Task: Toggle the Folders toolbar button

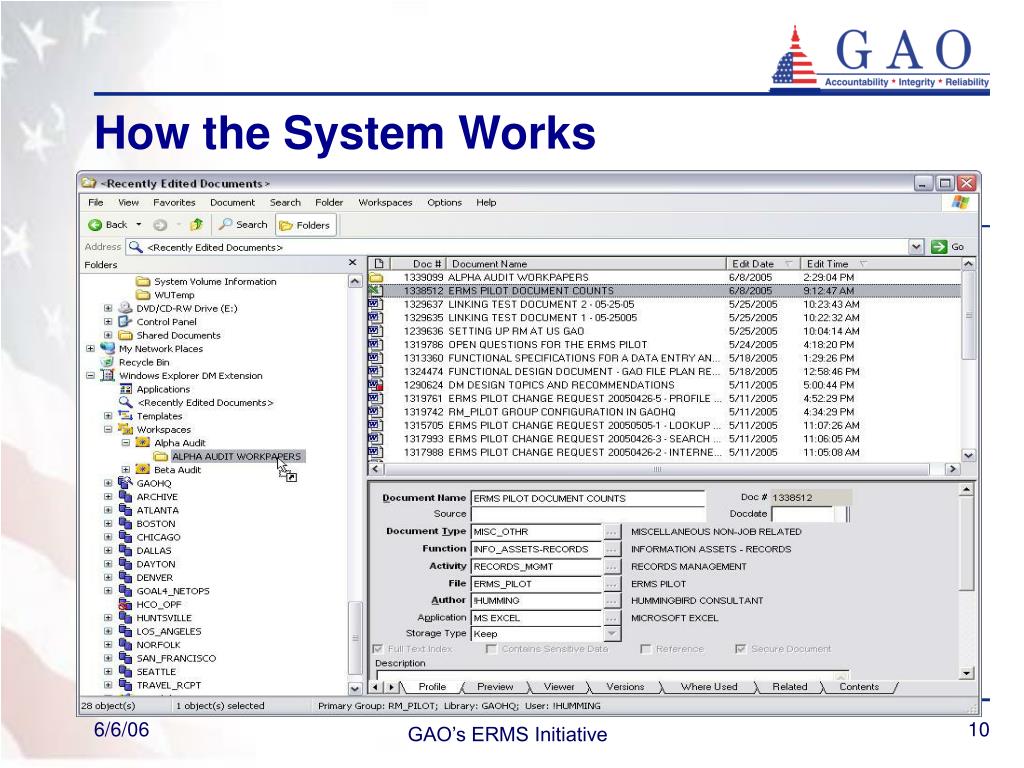Action: pos(304,225)
